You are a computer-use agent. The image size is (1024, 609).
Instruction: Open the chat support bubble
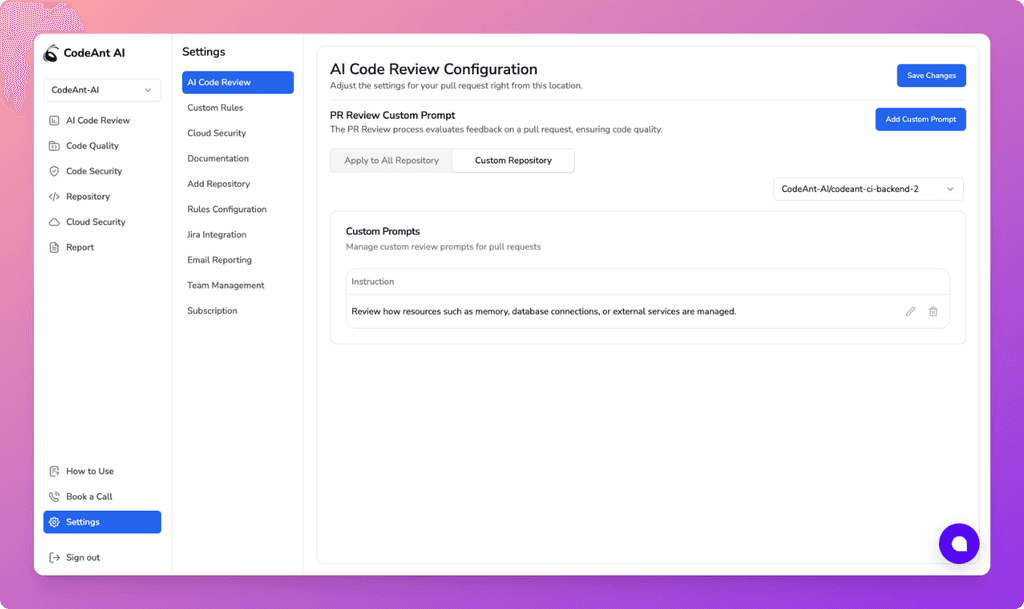(959, 543)
